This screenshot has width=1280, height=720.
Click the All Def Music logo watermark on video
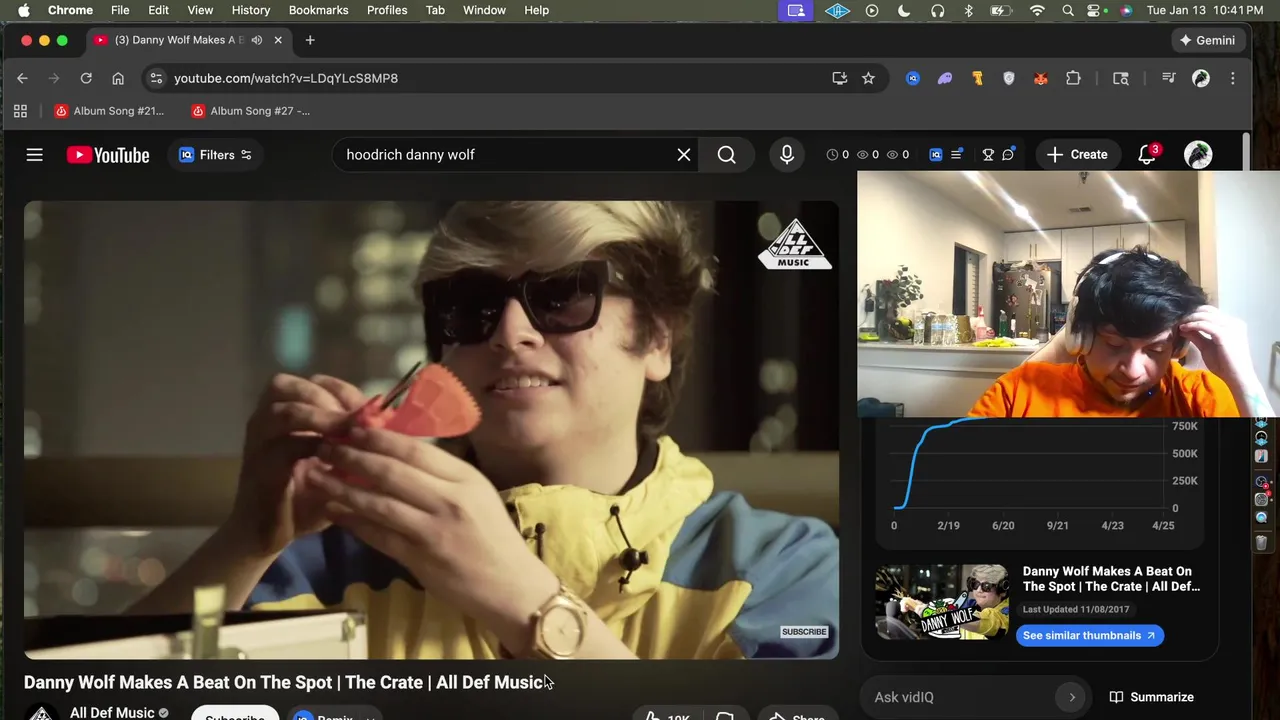(795, 244)
